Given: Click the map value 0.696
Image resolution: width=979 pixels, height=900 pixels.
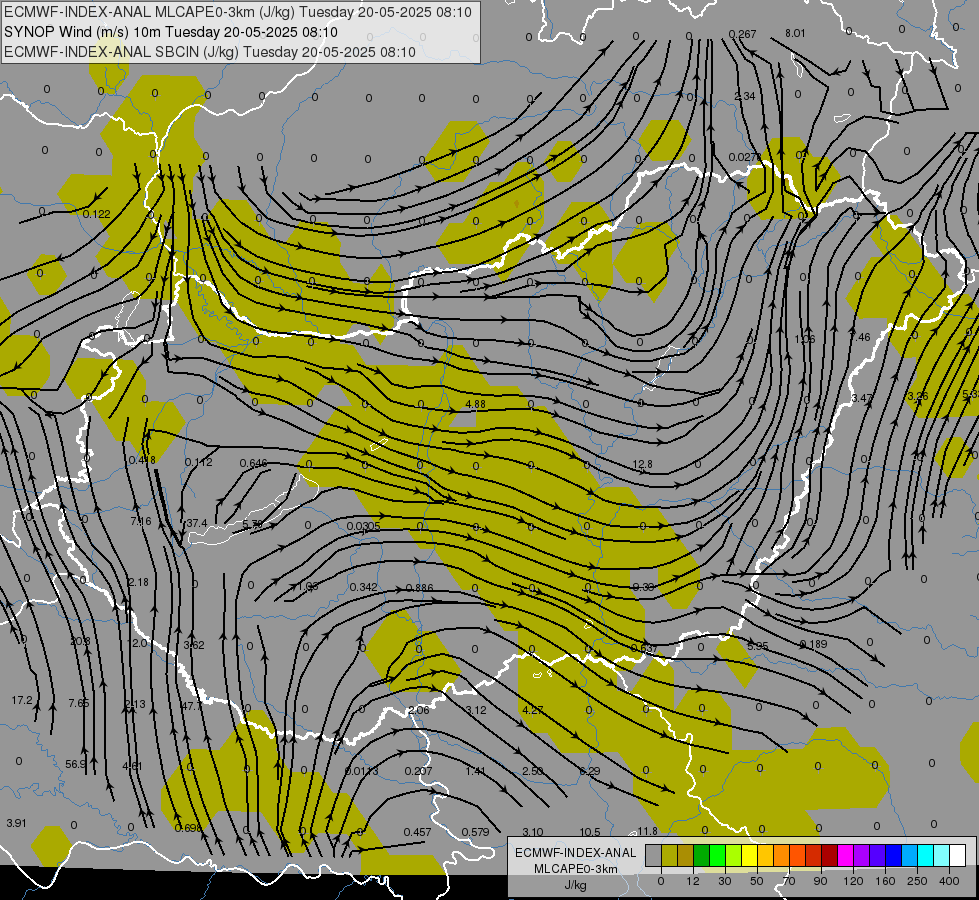Looking at the screenshot, I should [x=188, y=828].
